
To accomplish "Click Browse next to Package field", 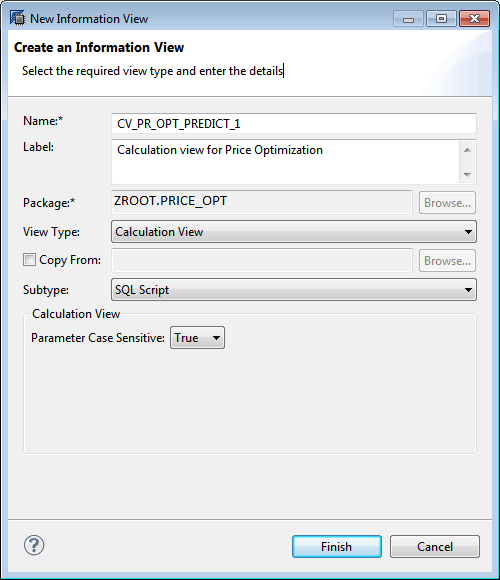I will pyautogui.click(x=447, y=203).
